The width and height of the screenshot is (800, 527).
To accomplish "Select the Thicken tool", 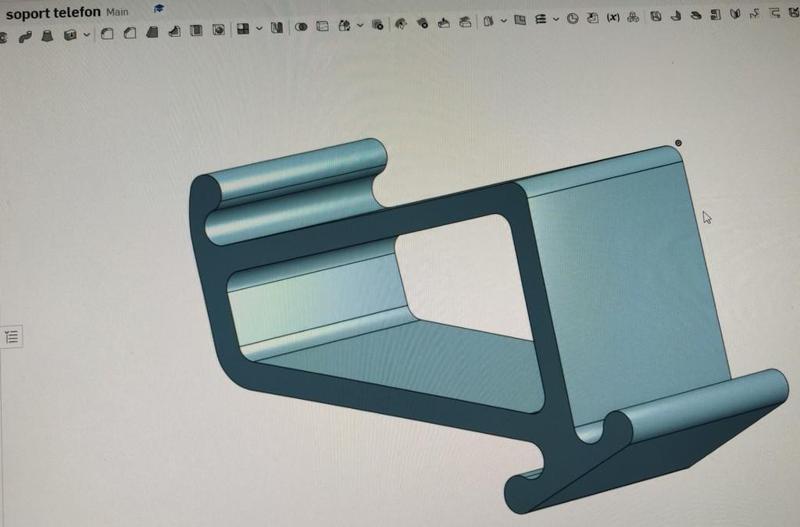I will click(x=70, y=34).
